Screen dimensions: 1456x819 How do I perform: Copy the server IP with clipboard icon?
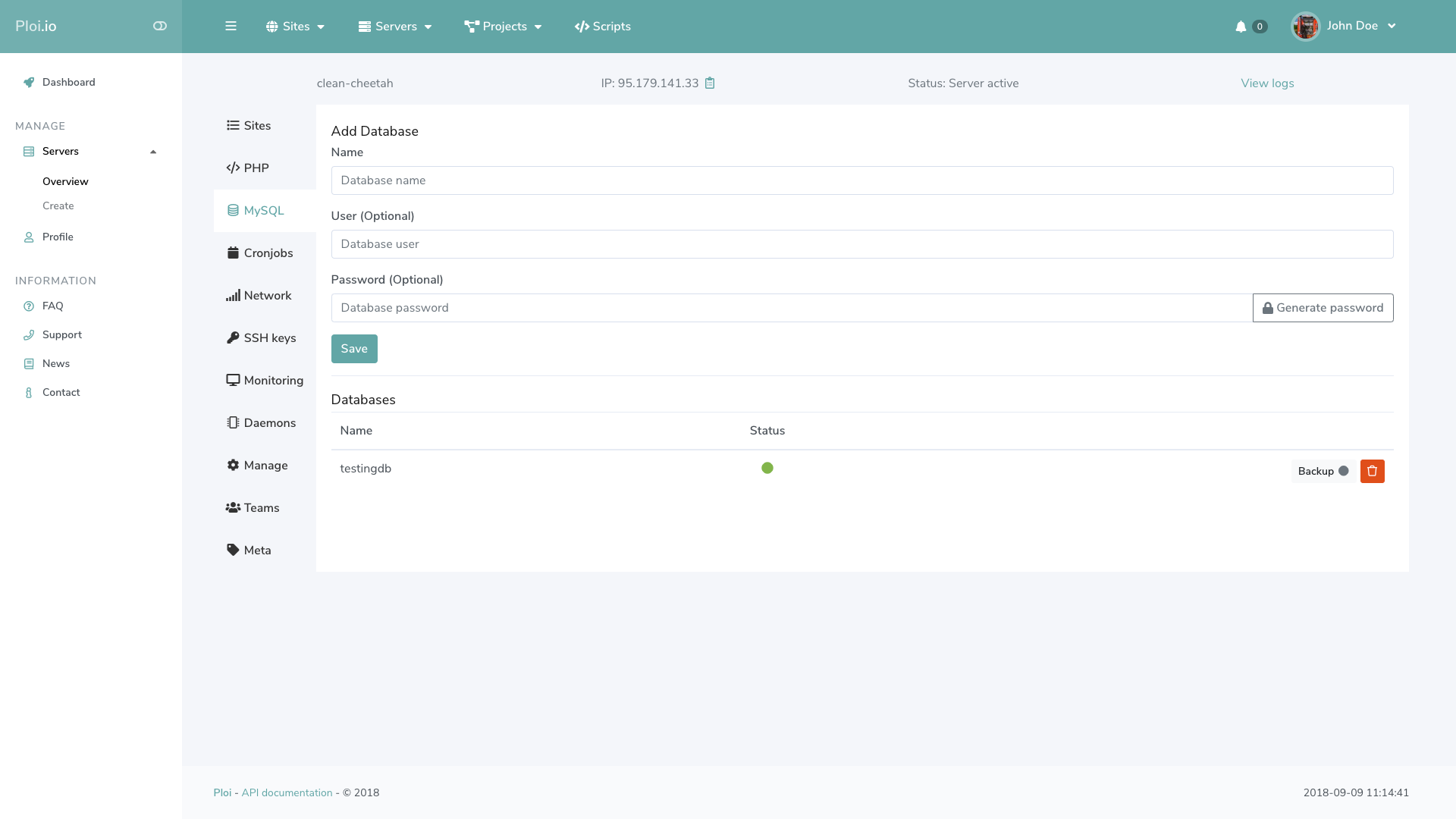[710, 83]
